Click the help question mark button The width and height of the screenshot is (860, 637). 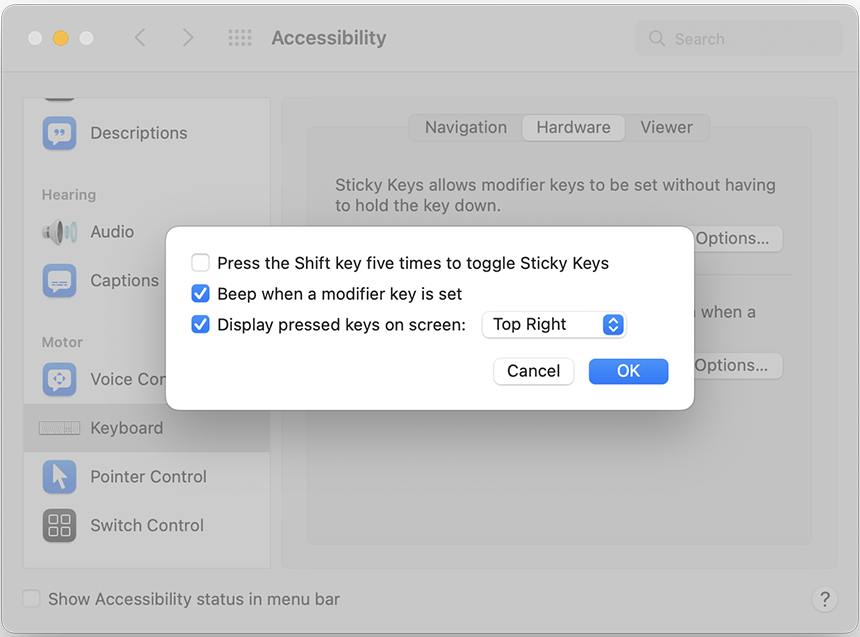824,600
